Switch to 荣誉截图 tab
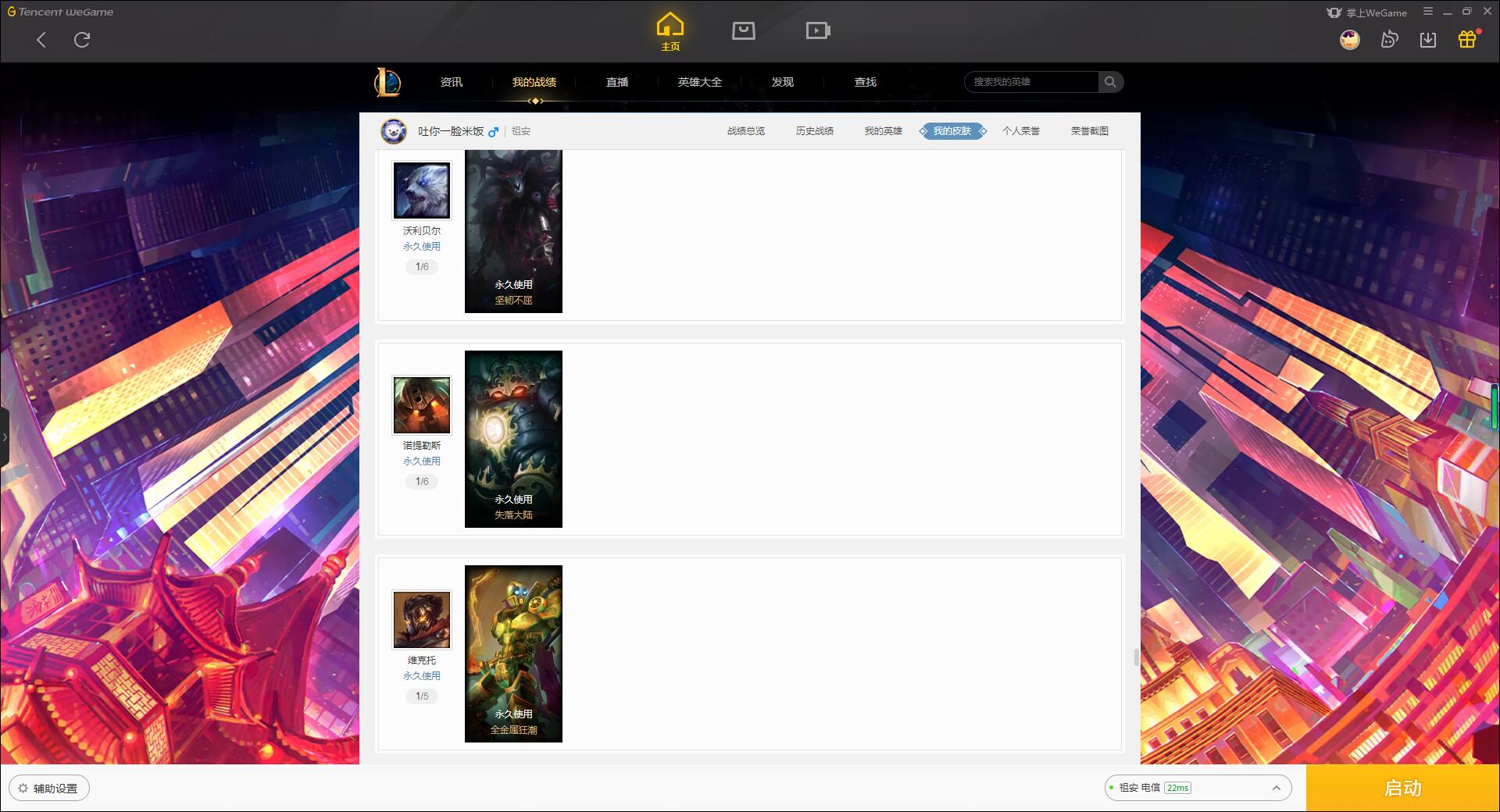 click(1090, 131)
